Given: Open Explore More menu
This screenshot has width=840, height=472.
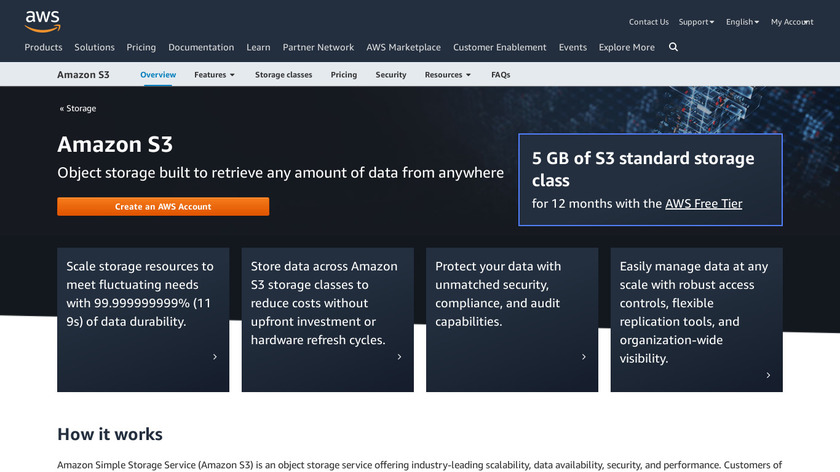Looking at the screenshot, I should pos(626,47).
